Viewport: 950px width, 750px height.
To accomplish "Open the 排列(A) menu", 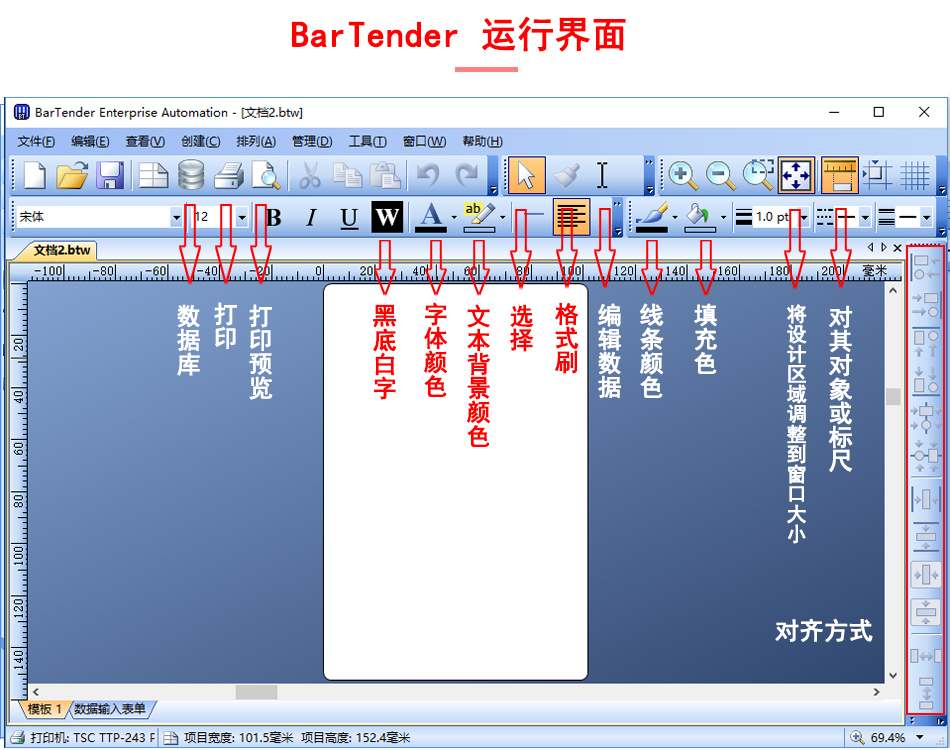I will point(256,141).
